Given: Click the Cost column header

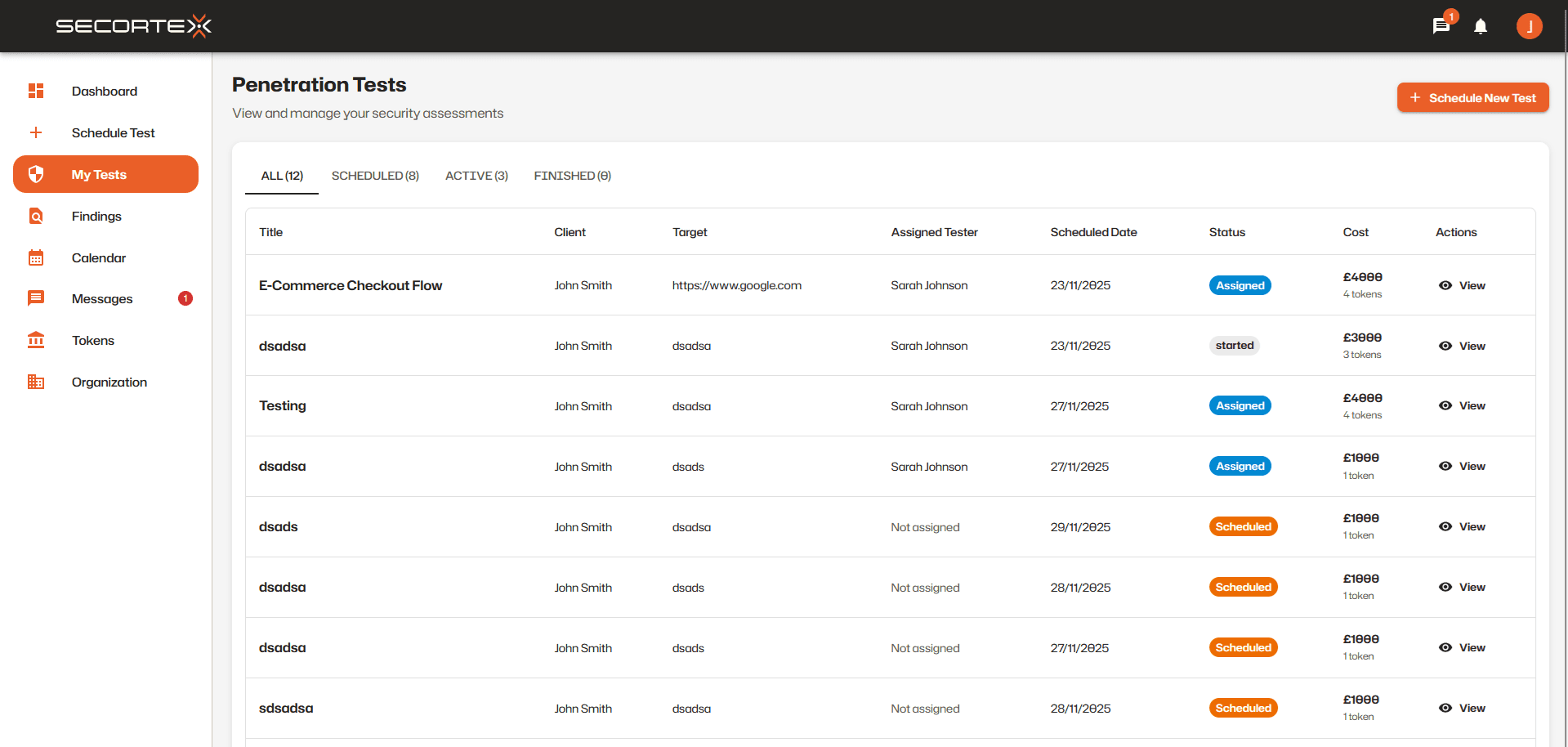Looking at the screenshot, I should click(x=1356, y=232).
